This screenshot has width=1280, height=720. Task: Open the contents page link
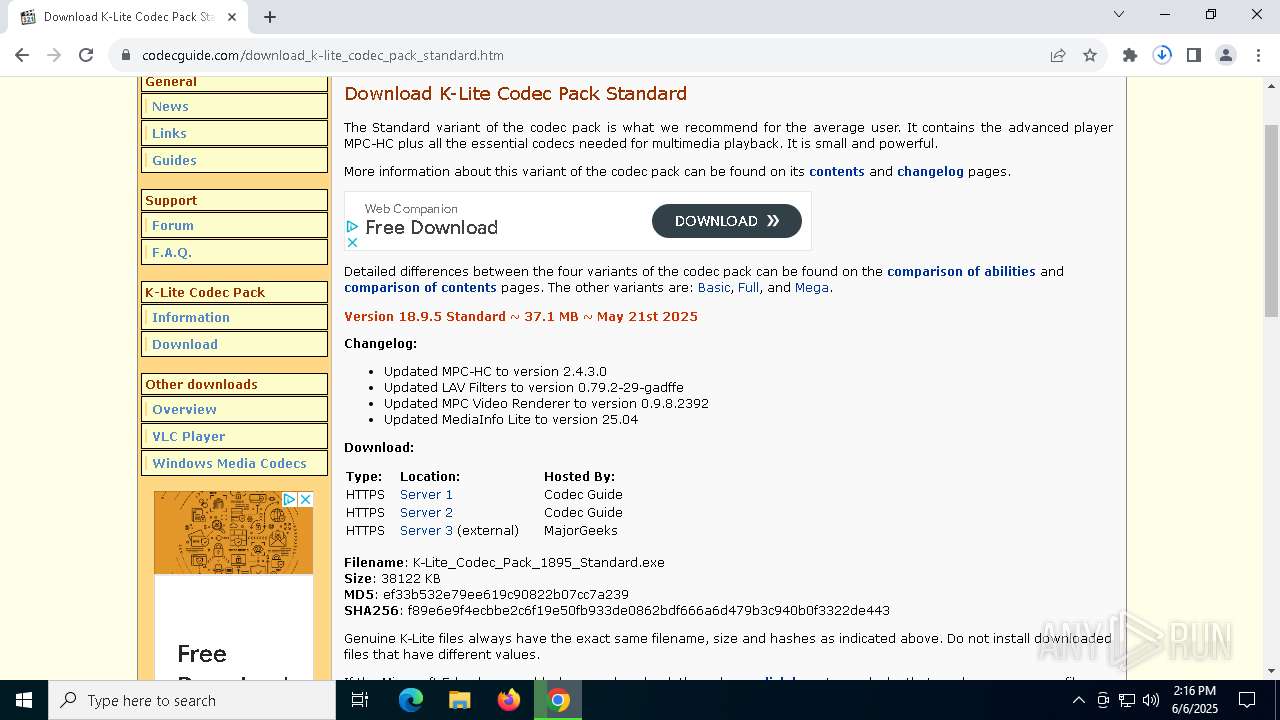(x=837, y=172)
